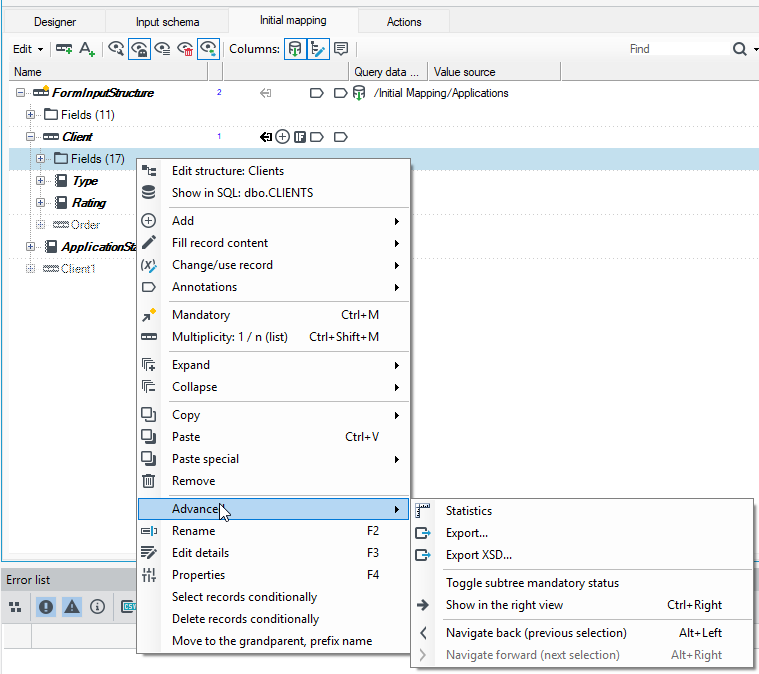Screen dimensions: 759x674
Task: Click the IF condition icon in Client row
Action: tap(300, 137)
